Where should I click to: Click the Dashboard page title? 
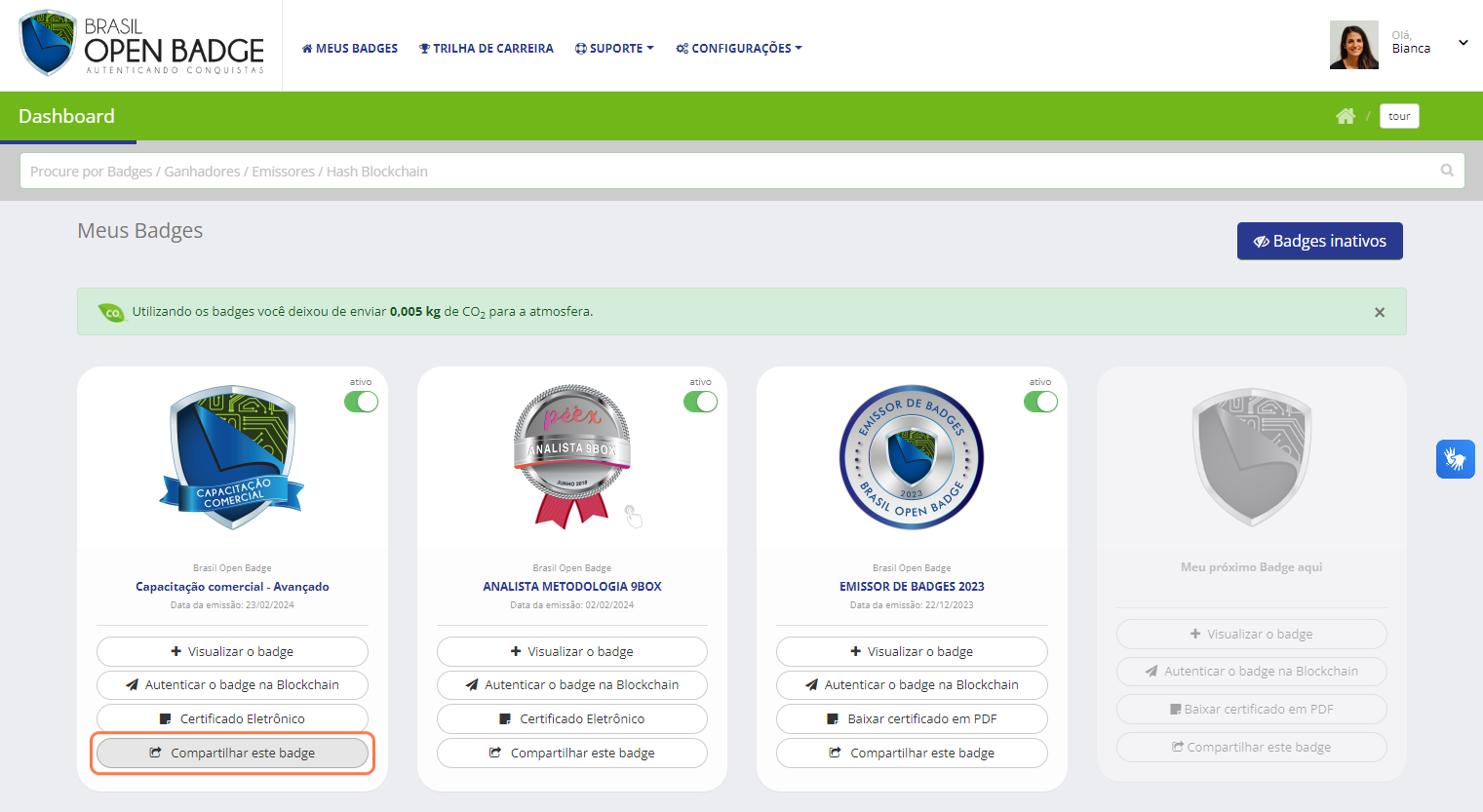(x=66, y=116)
